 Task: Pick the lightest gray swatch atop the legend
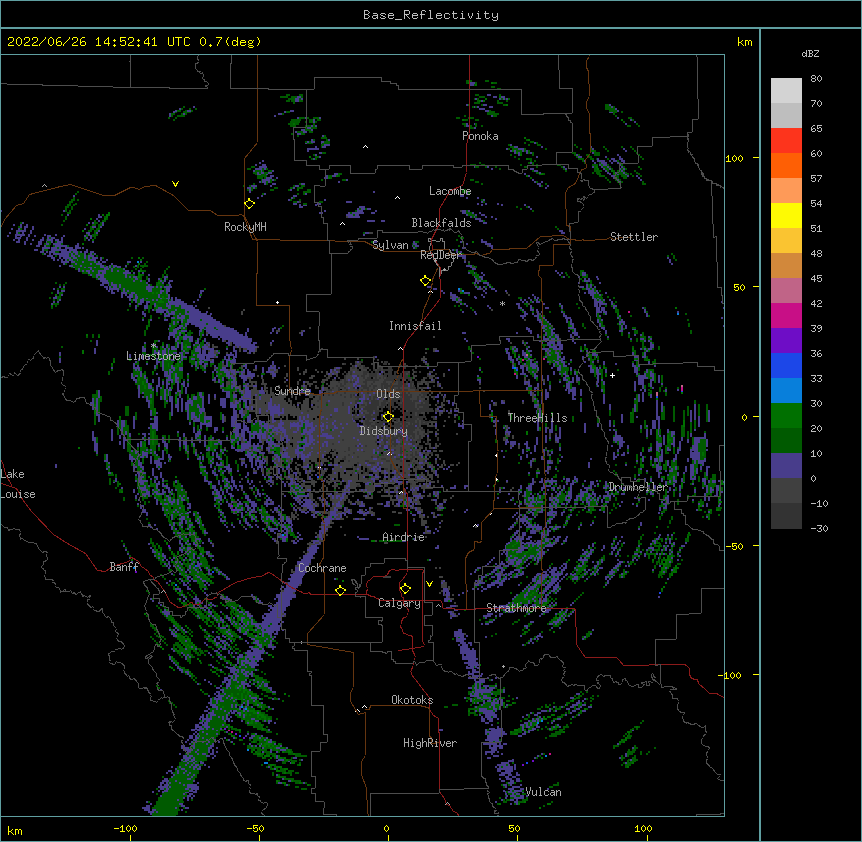(x=786, y=91)
